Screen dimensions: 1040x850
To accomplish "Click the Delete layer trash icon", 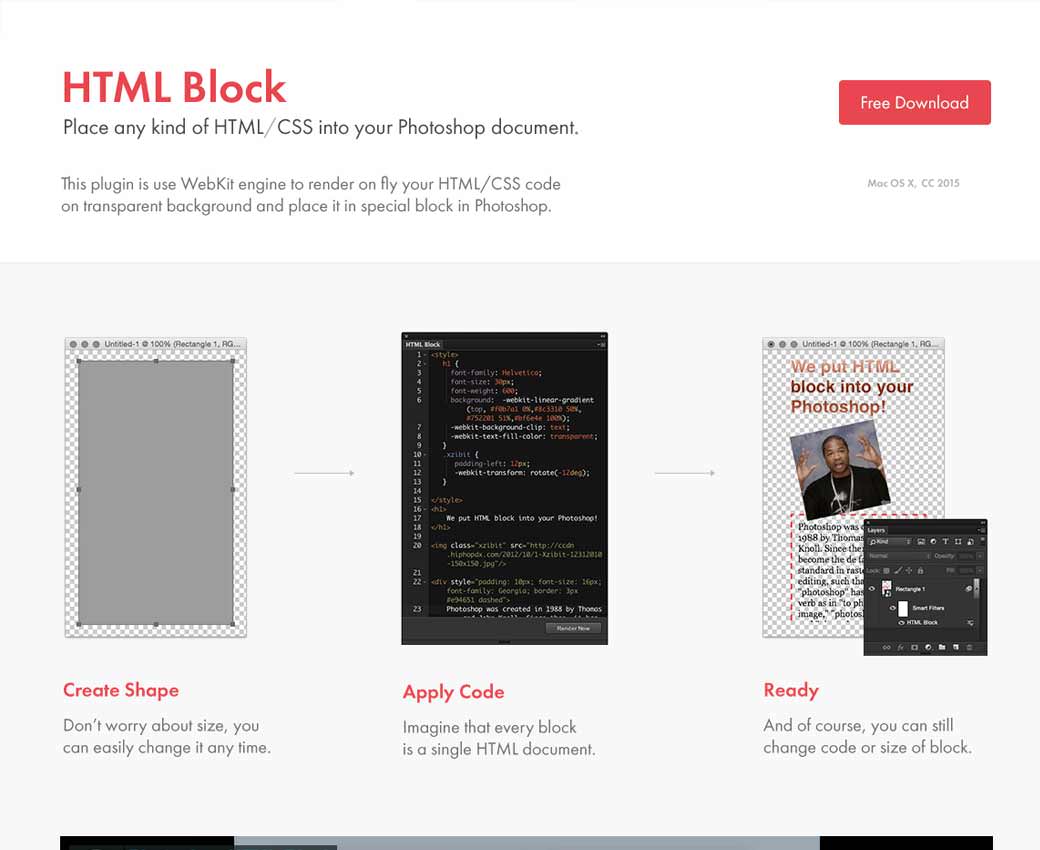I will (x=969, y=647).
